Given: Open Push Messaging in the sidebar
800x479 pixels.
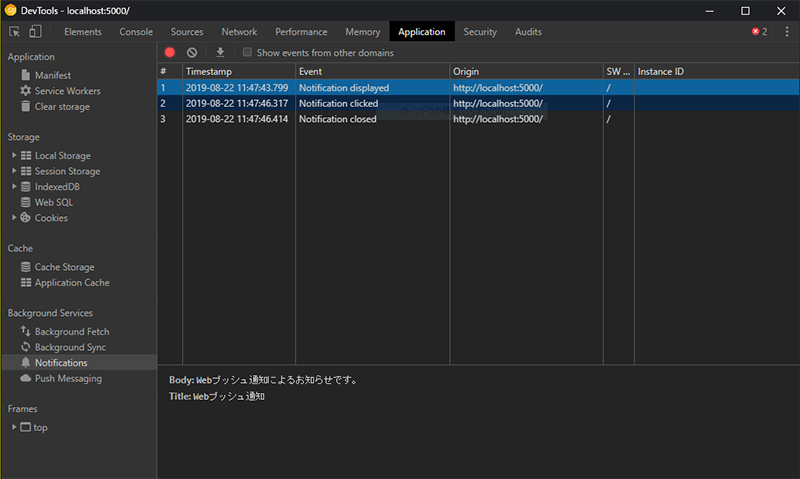Looking at the screenshot, I should [61, 379].
